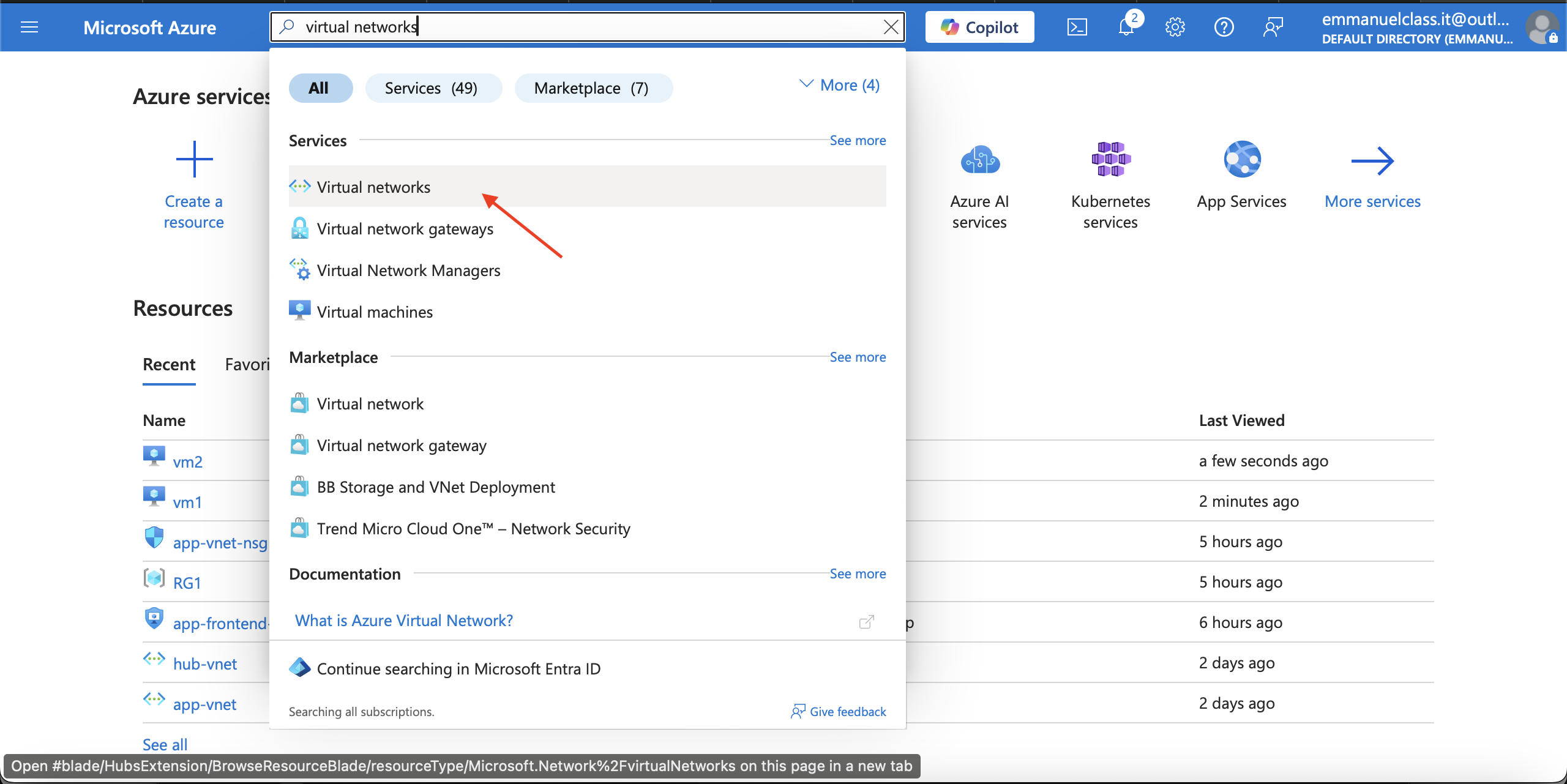The image size is (1567, 784).
Task: Open Azure AI services icon
Action: (979, 160)
